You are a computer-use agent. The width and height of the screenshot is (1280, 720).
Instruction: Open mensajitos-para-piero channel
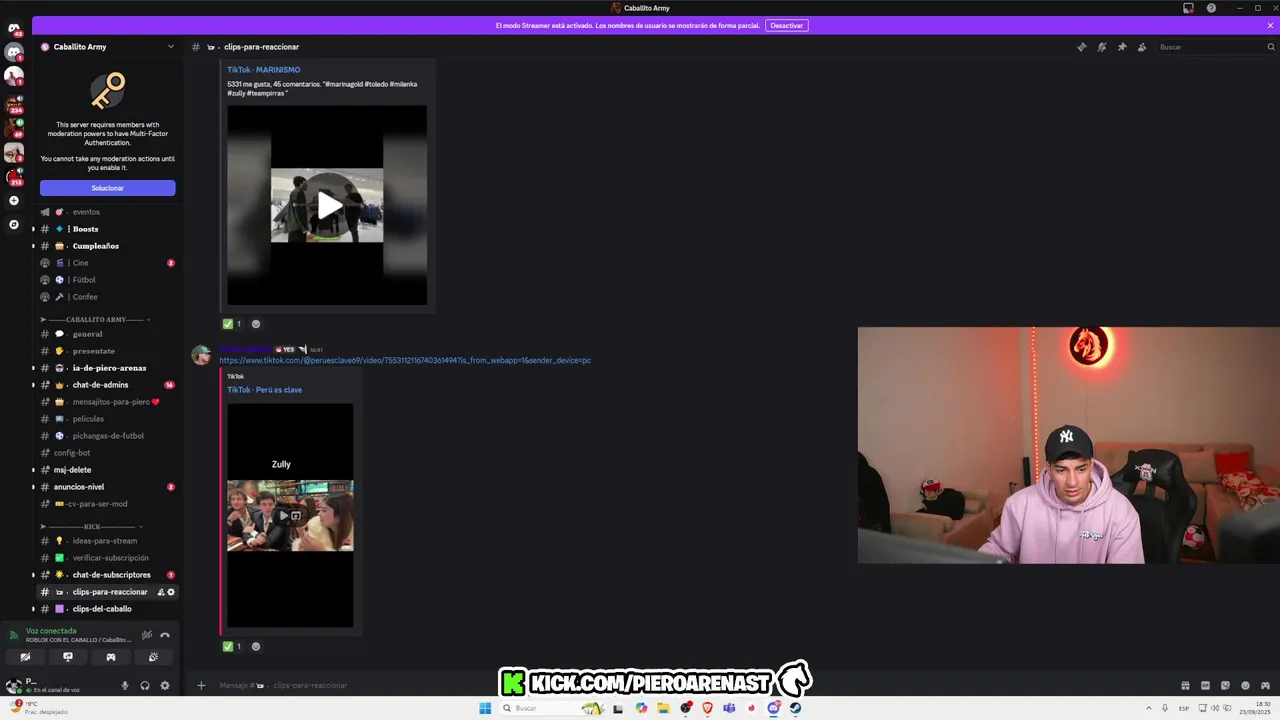(107, 402)
